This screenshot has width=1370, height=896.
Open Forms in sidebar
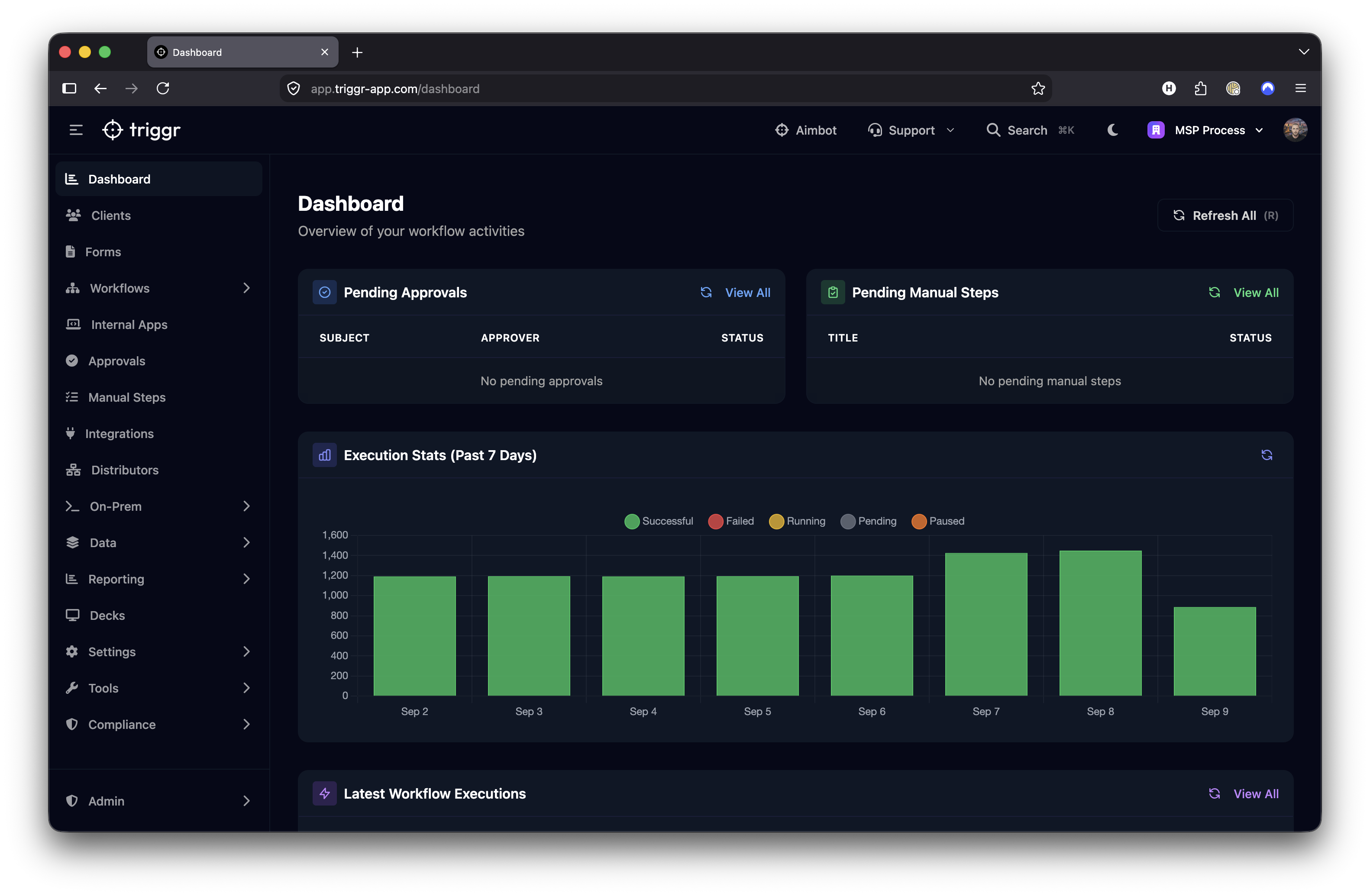pos(158,251)
